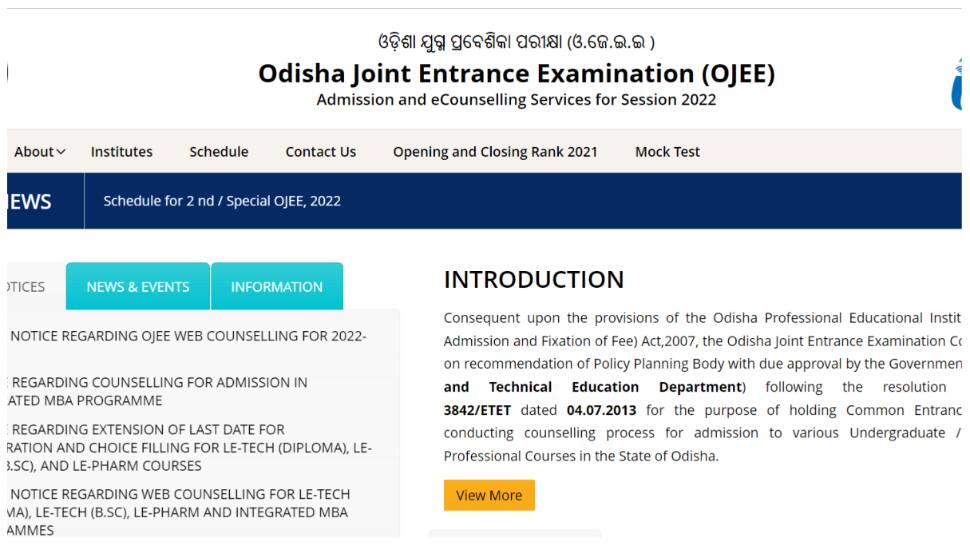This screenshot has width=970, height=546.
Task: Open the integrated MBA counselling admission notice
Action: 158,391
